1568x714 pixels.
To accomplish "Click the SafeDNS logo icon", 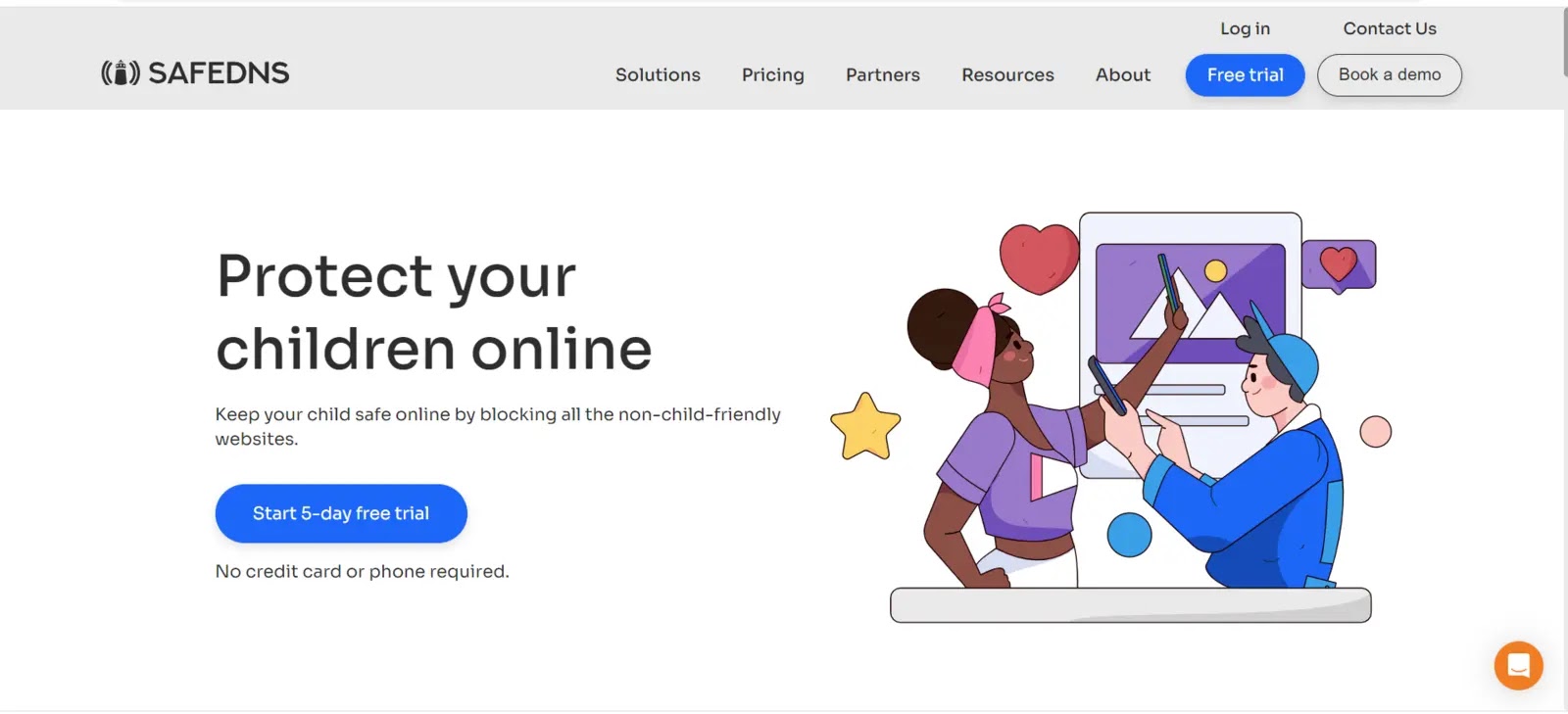I will tap(121, 72).
